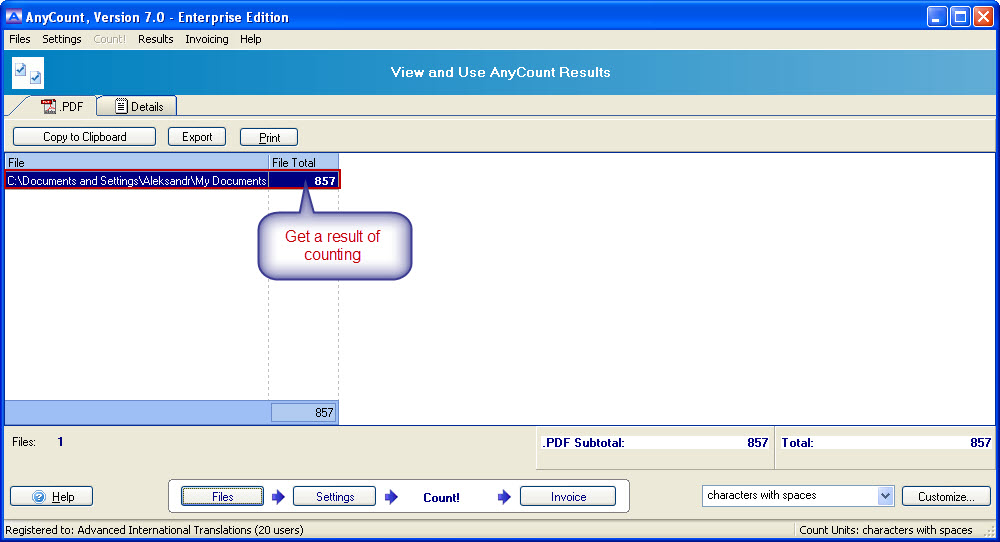This screenshot has width=1000, height=542.
Task: Open the Results menu
Action: click(x=156, y=39)
